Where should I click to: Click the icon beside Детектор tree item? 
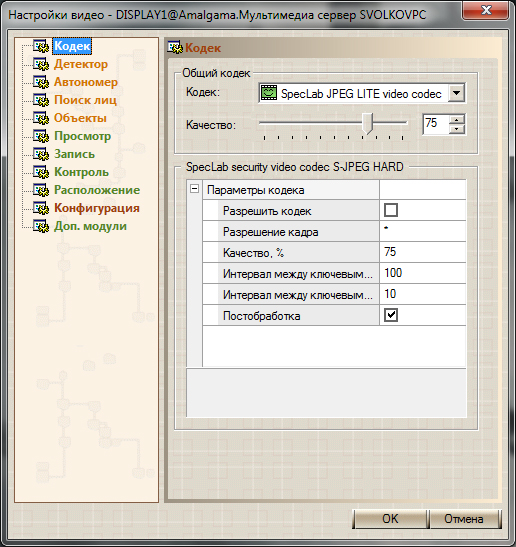(41, 64)
